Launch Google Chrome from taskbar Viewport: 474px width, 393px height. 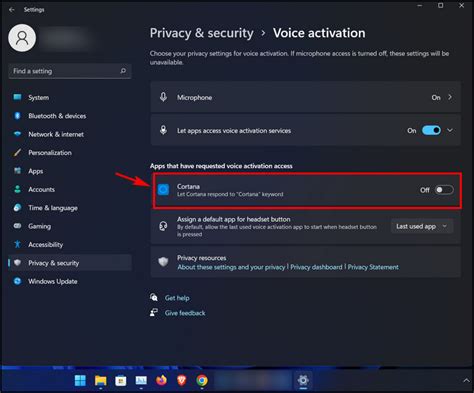[x=202, y=380]
